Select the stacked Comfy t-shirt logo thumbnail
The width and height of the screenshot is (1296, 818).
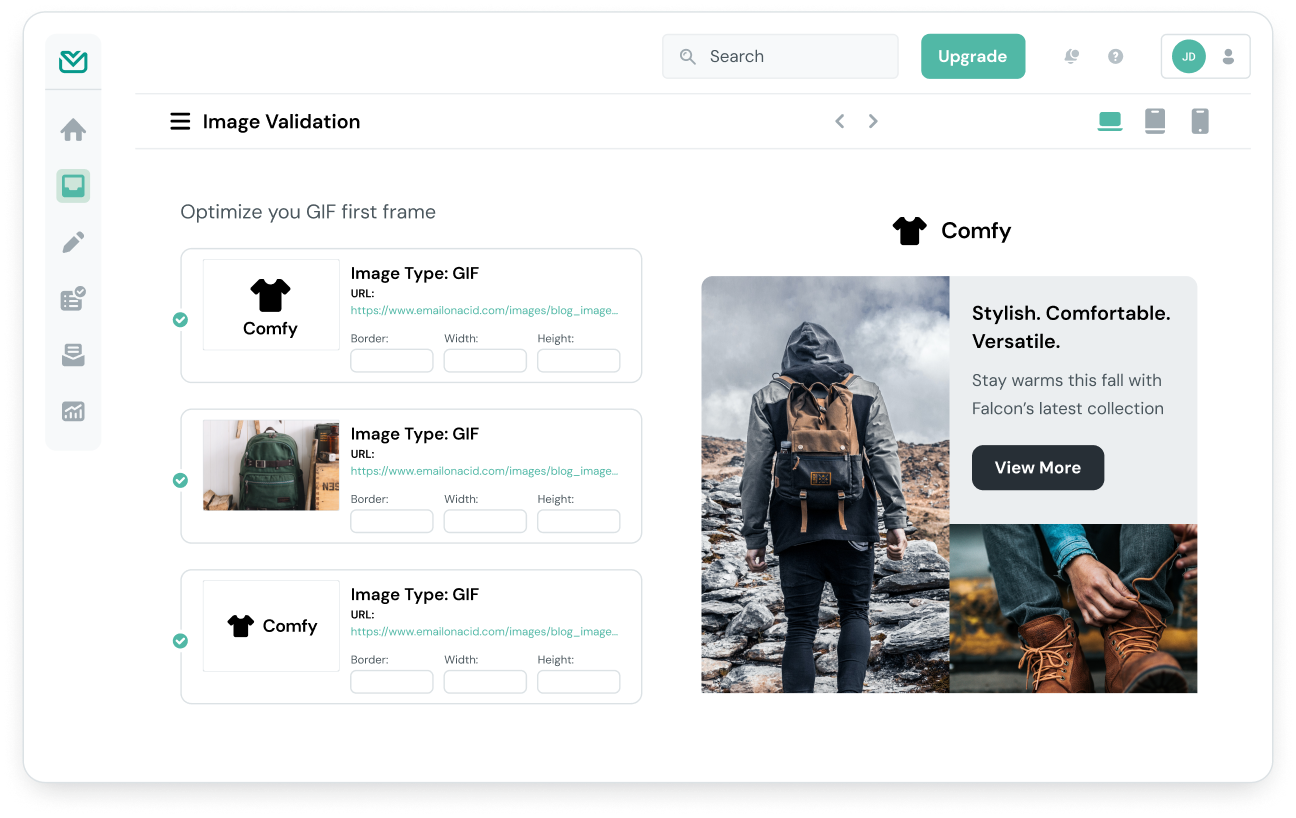[271, 305]
